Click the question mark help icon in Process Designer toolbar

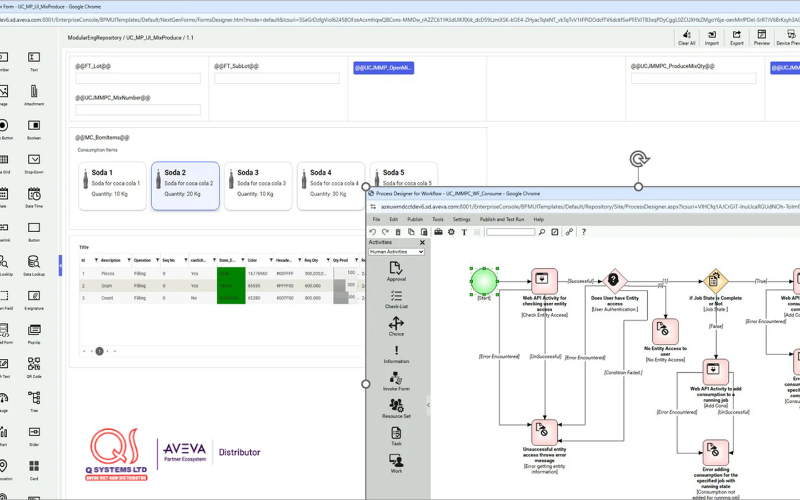click(584, 232)
